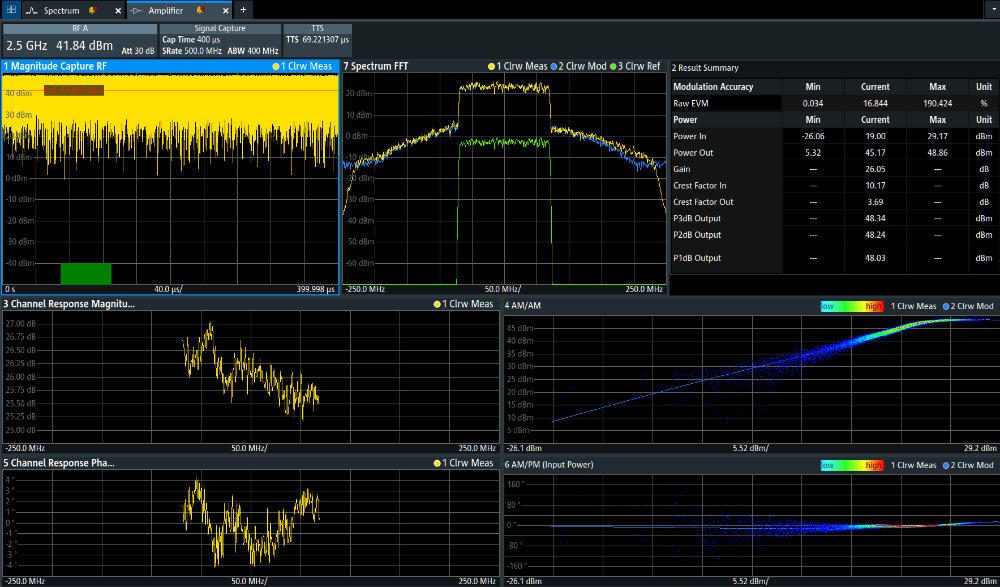Image resolution: width=1000 pixels, height=587 pixels.
Task: Click the green capture region in Magnitude Capture
Action: pos(86,273)
